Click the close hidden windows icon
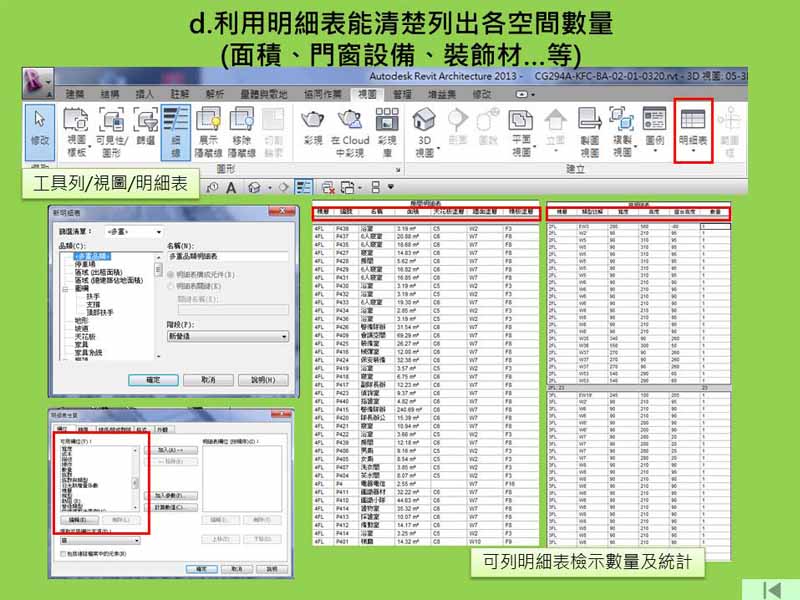800x600 pixels. coord(328,188)
